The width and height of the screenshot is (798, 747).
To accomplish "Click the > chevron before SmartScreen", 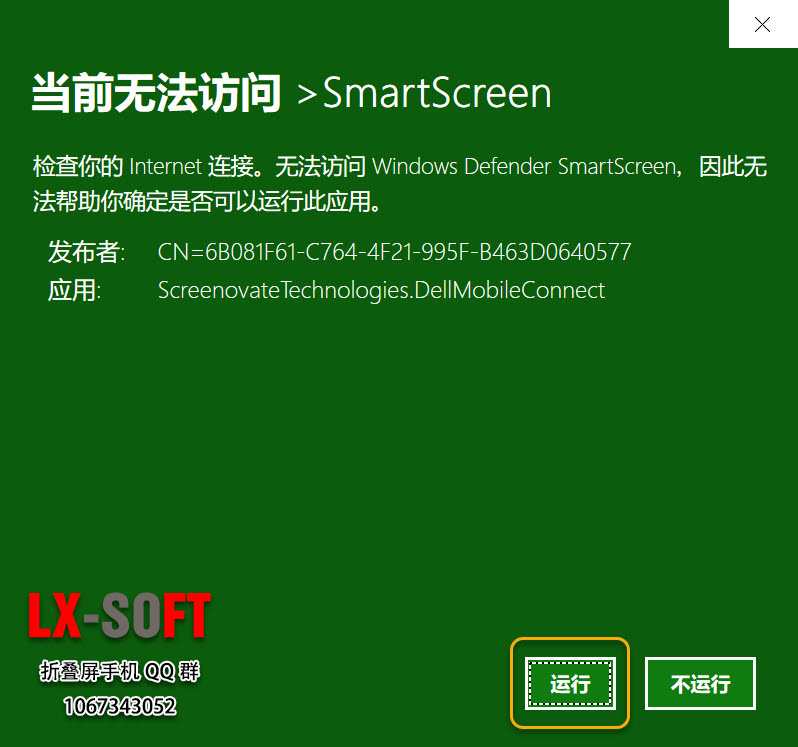I will pos(306,94).
